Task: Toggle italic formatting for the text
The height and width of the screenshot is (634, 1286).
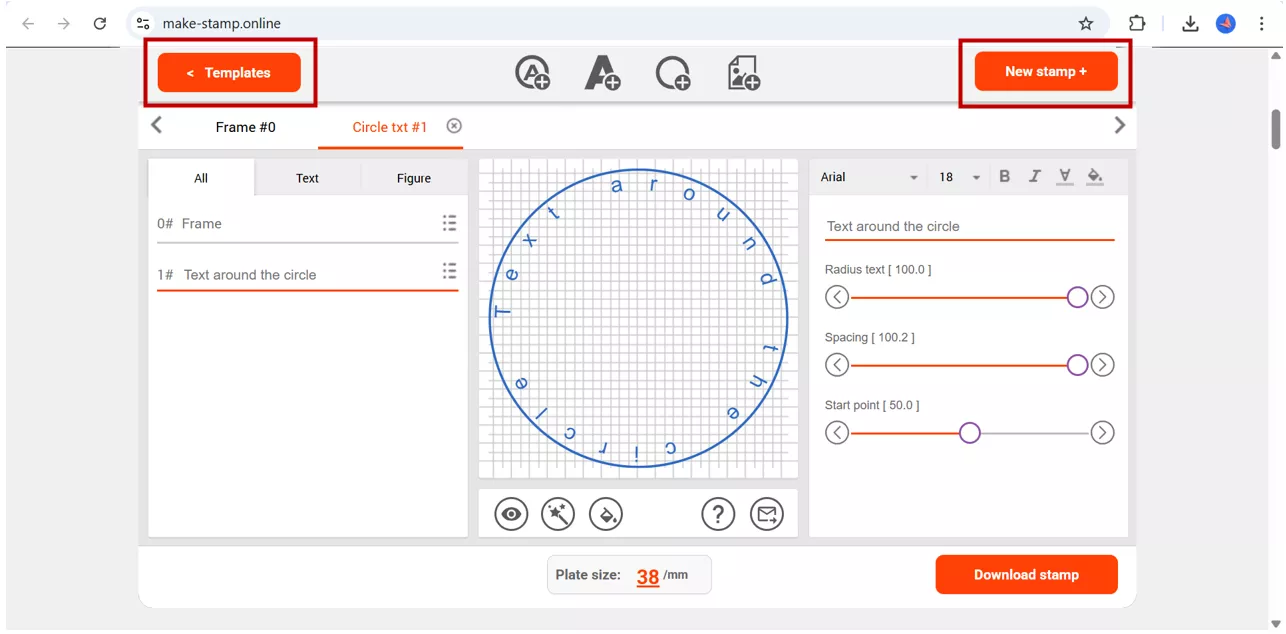Action: 1034,176
